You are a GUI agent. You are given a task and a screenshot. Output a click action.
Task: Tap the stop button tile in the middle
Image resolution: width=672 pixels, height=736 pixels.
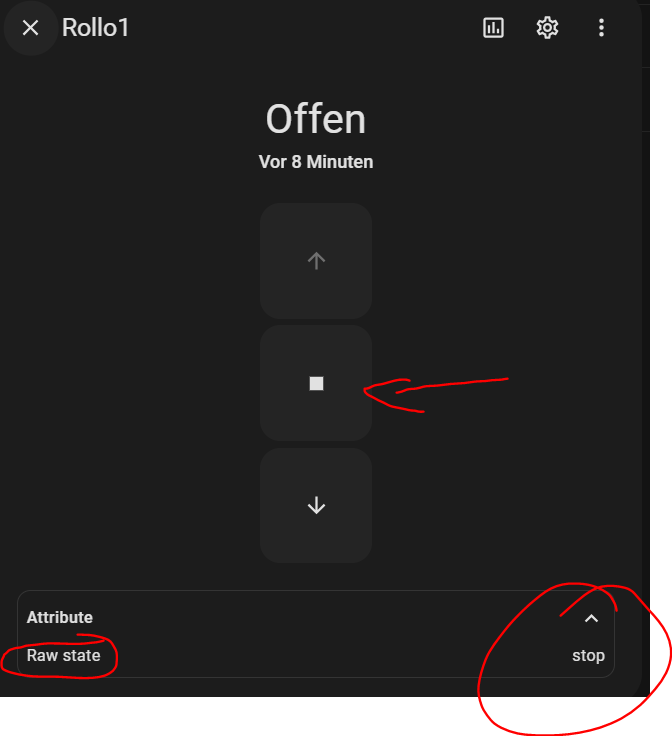coord(316,383)
